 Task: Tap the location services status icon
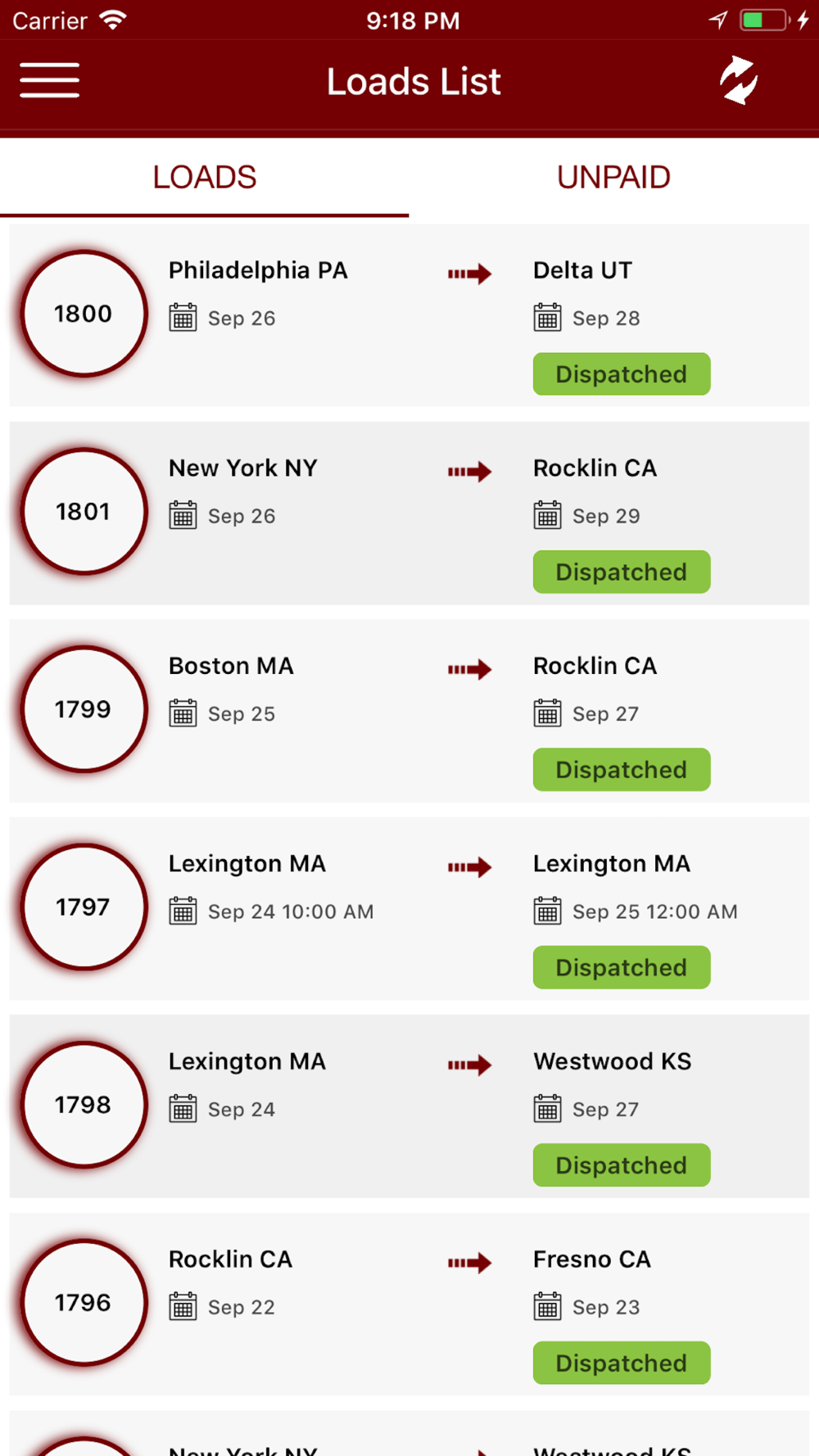pos(718,20)
